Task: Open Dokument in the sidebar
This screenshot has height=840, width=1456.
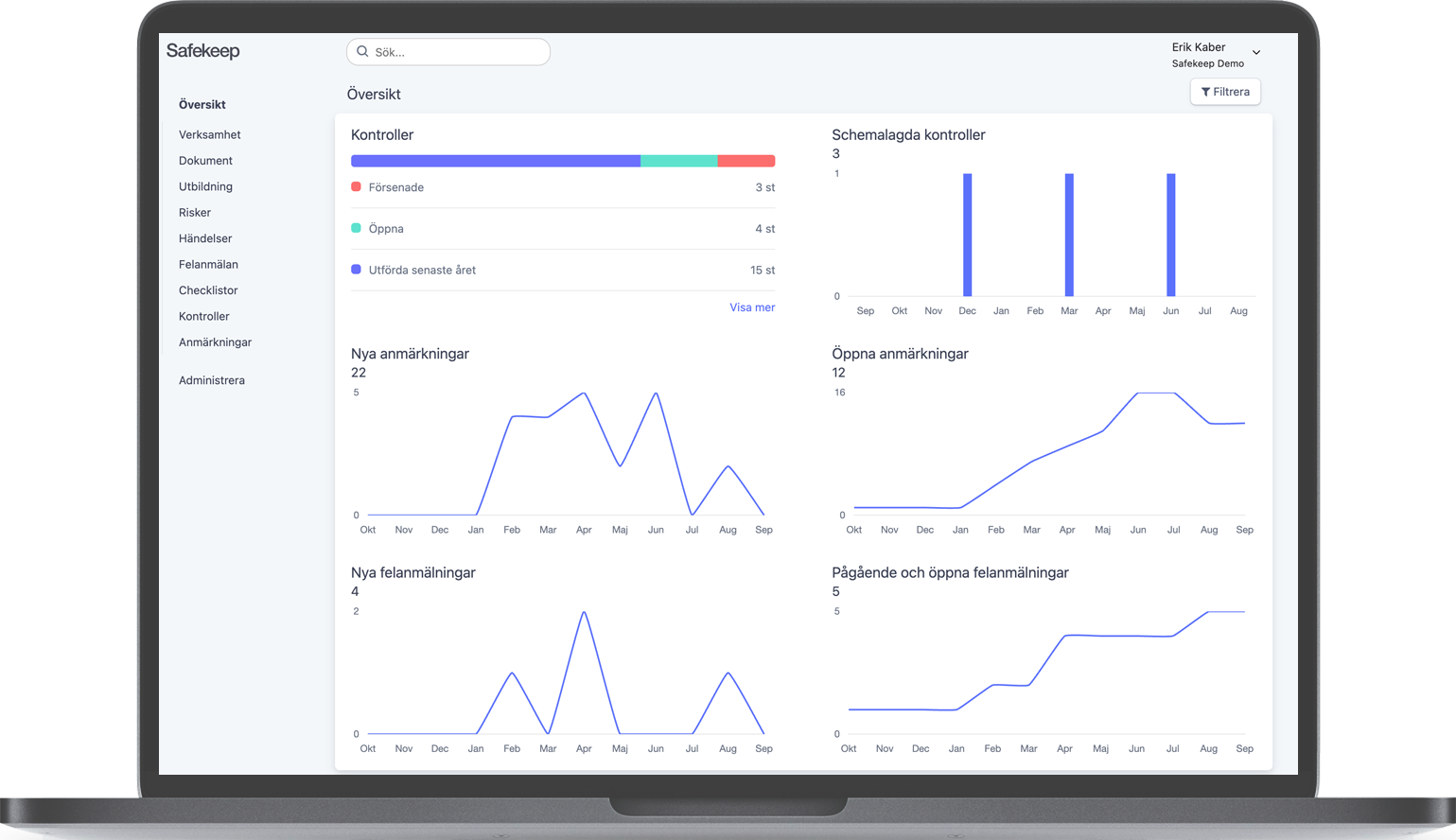Action: (x=205, y=161)
